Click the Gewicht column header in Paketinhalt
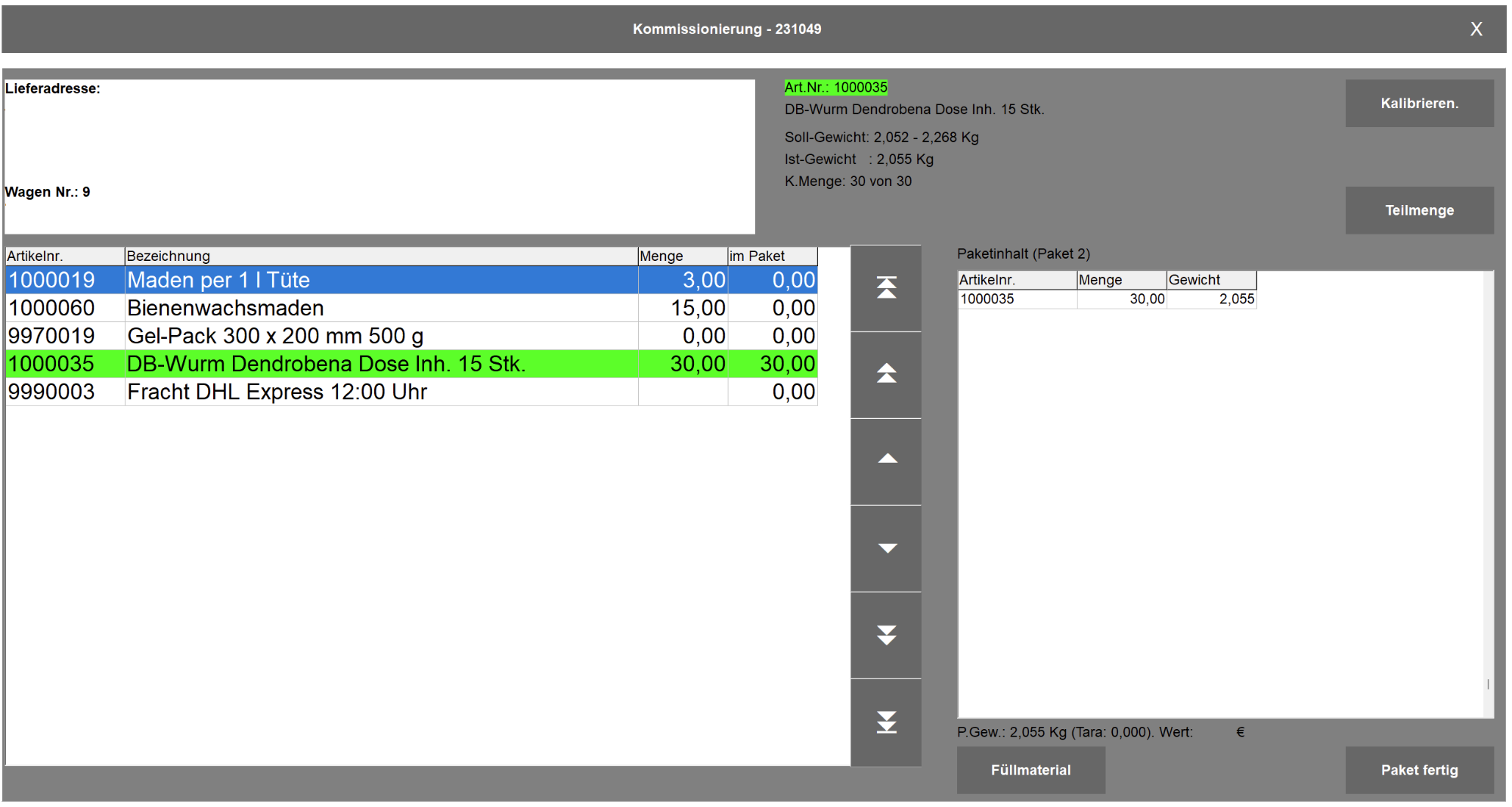The image size is (1512, 807). [x=1211, y=280]
